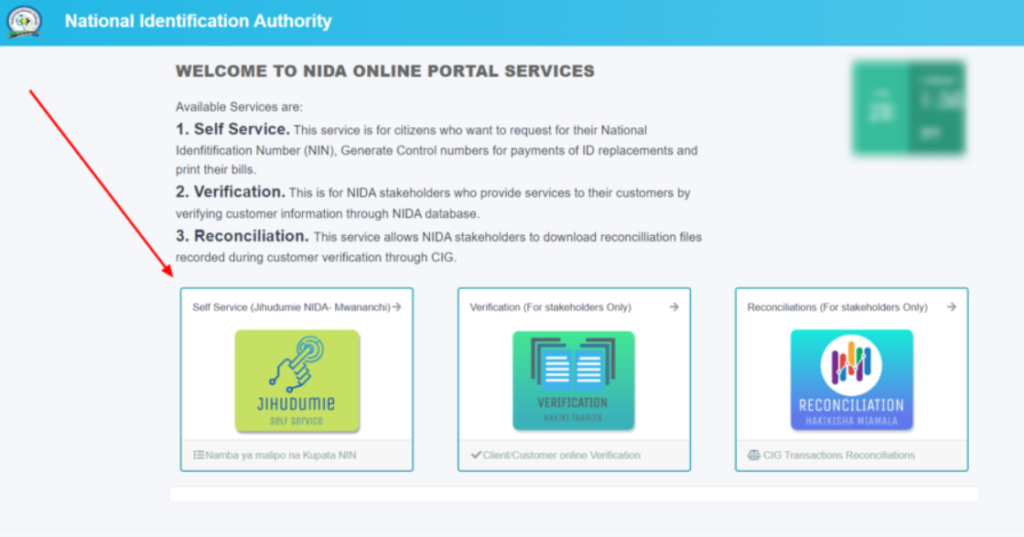Click the National Identification Authority header title

[x=198, y=21]
